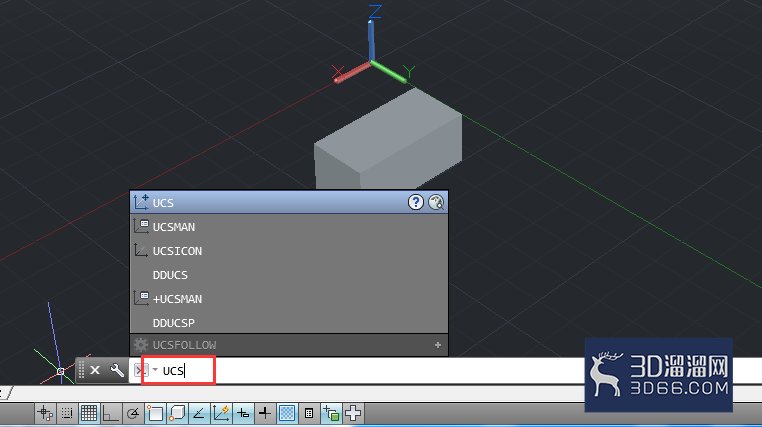Toggle Object Snap Tracking in status bar
762x427 pixels.
[198, 413]
